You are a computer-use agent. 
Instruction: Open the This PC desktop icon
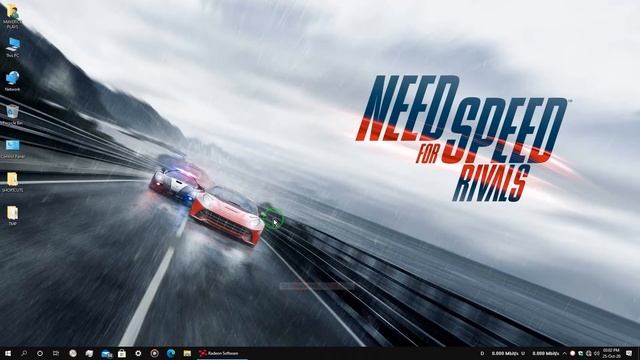[x=13, y=47]
